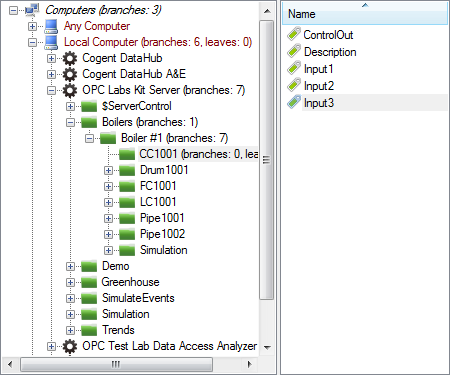This screenshot has height=375, width=450.
Task: Click the OPC Labs Kit Server gear icon
Action: tap(70, 90)
